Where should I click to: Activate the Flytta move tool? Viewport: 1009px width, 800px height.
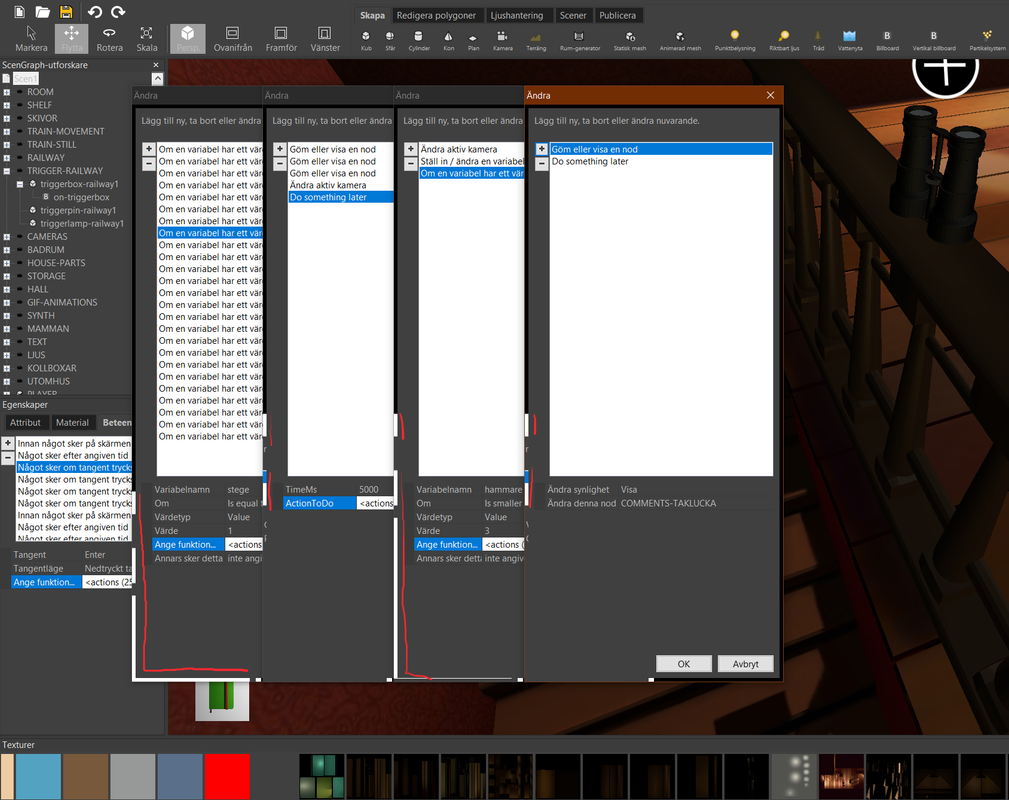[x=71, y=39]
